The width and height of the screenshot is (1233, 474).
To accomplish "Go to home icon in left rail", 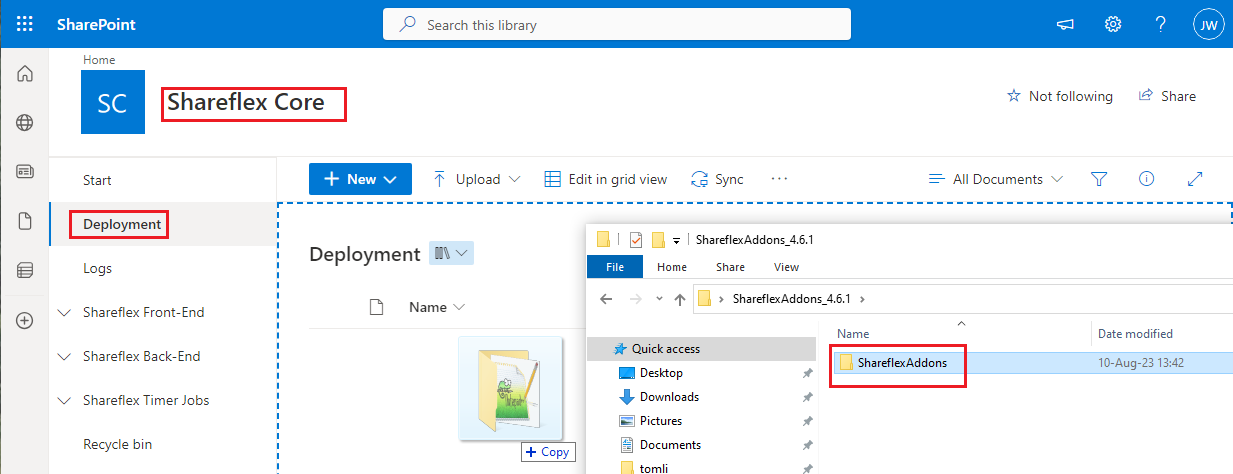I will click(25, 74).
